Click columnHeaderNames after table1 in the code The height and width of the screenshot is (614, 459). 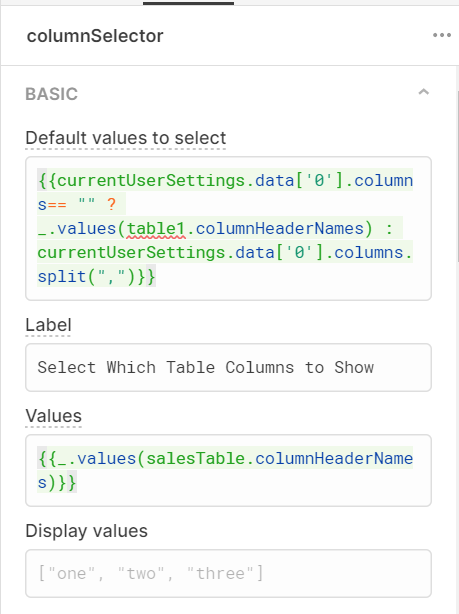[280, 229]
